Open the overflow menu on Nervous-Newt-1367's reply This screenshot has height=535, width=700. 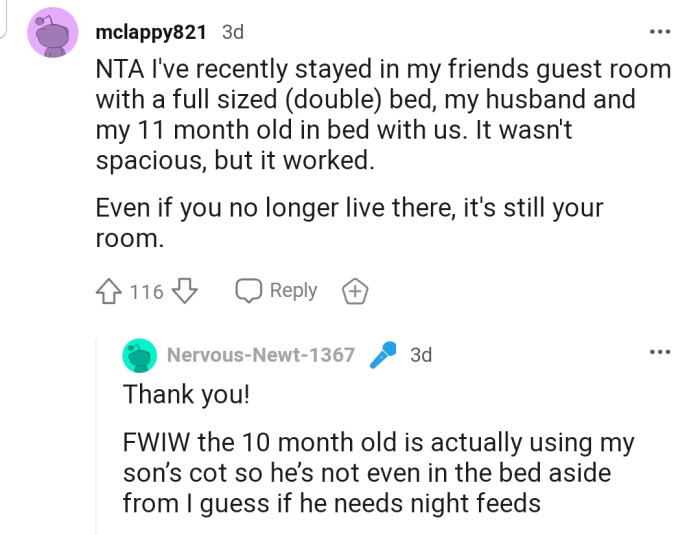click(x=659, y=353)
